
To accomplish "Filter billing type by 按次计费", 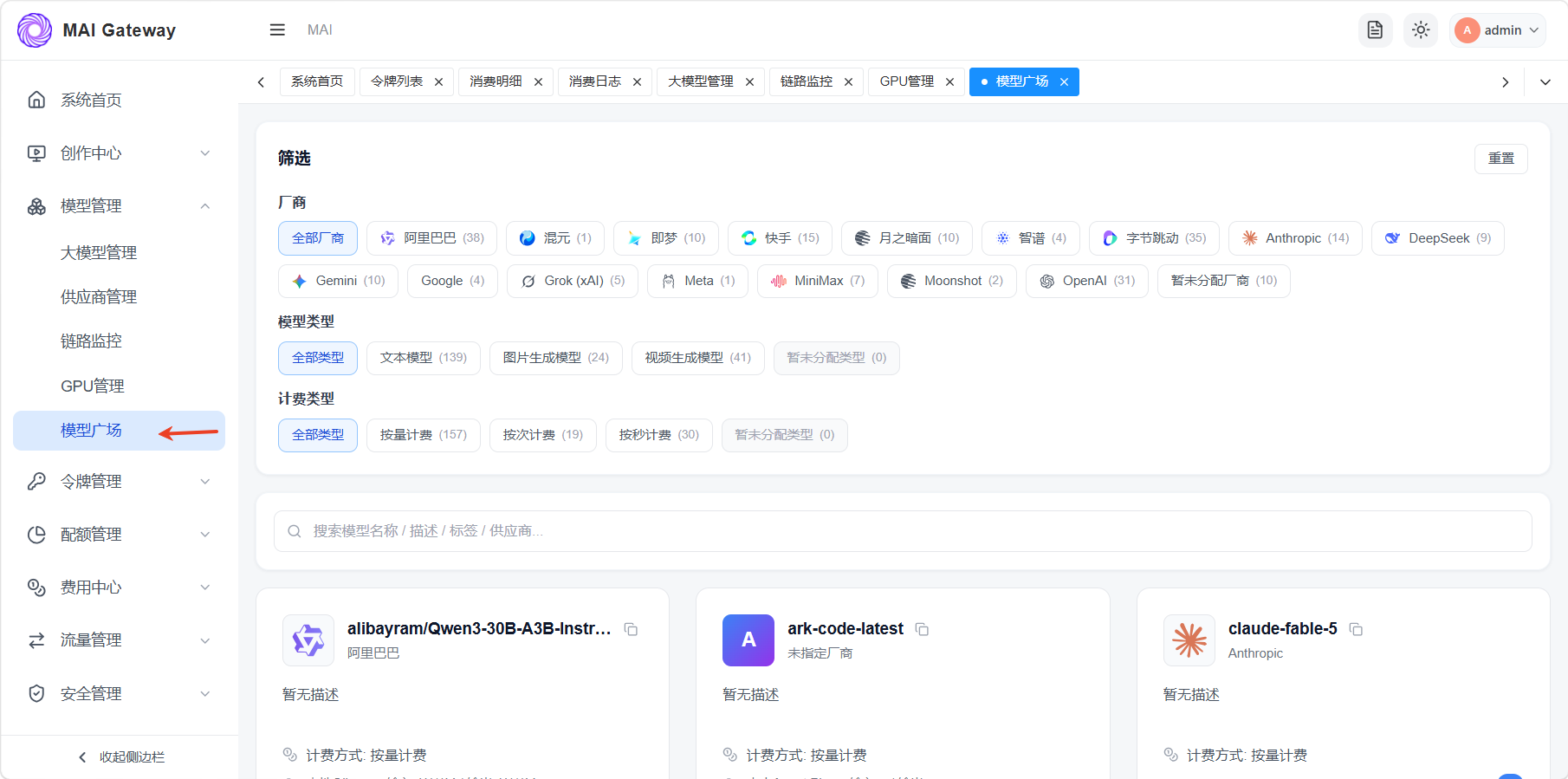I will coord(543,435).
